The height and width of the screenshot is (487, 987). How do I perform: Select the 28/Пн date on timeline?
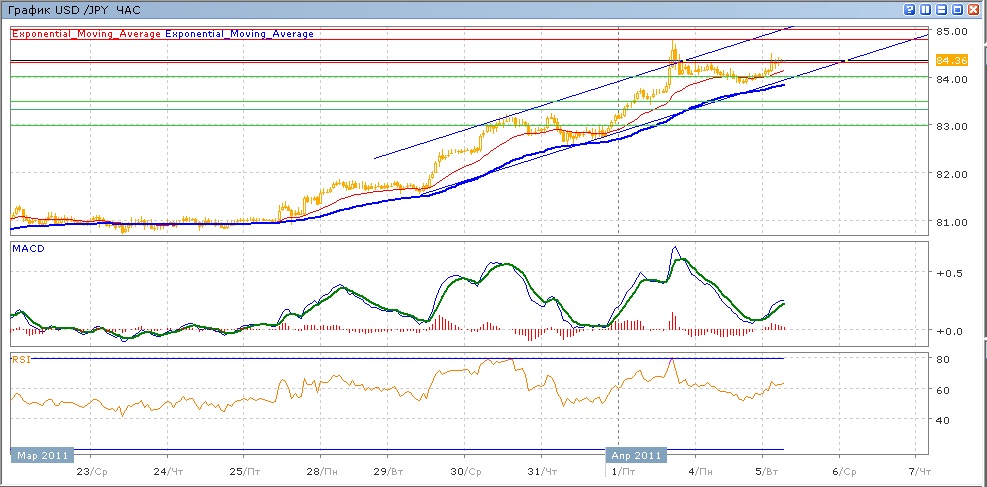tap(320, 470)
